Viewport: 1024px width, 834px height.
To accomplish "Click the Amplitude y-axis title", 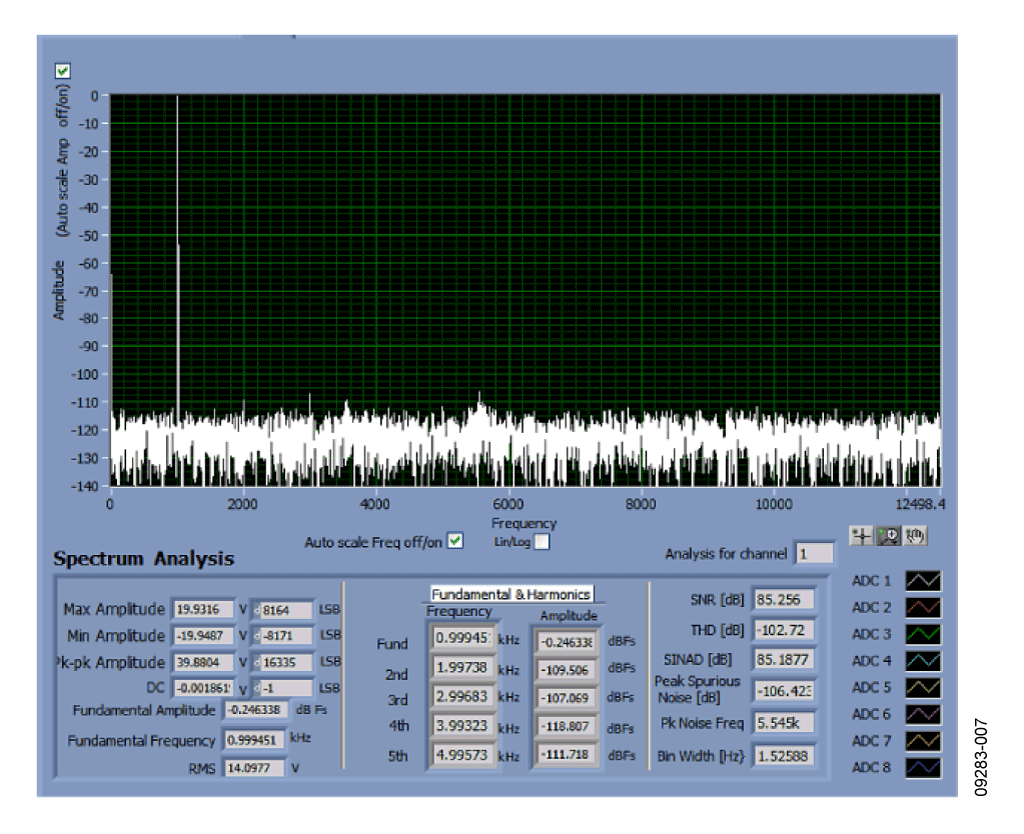I will pos(59,291).
